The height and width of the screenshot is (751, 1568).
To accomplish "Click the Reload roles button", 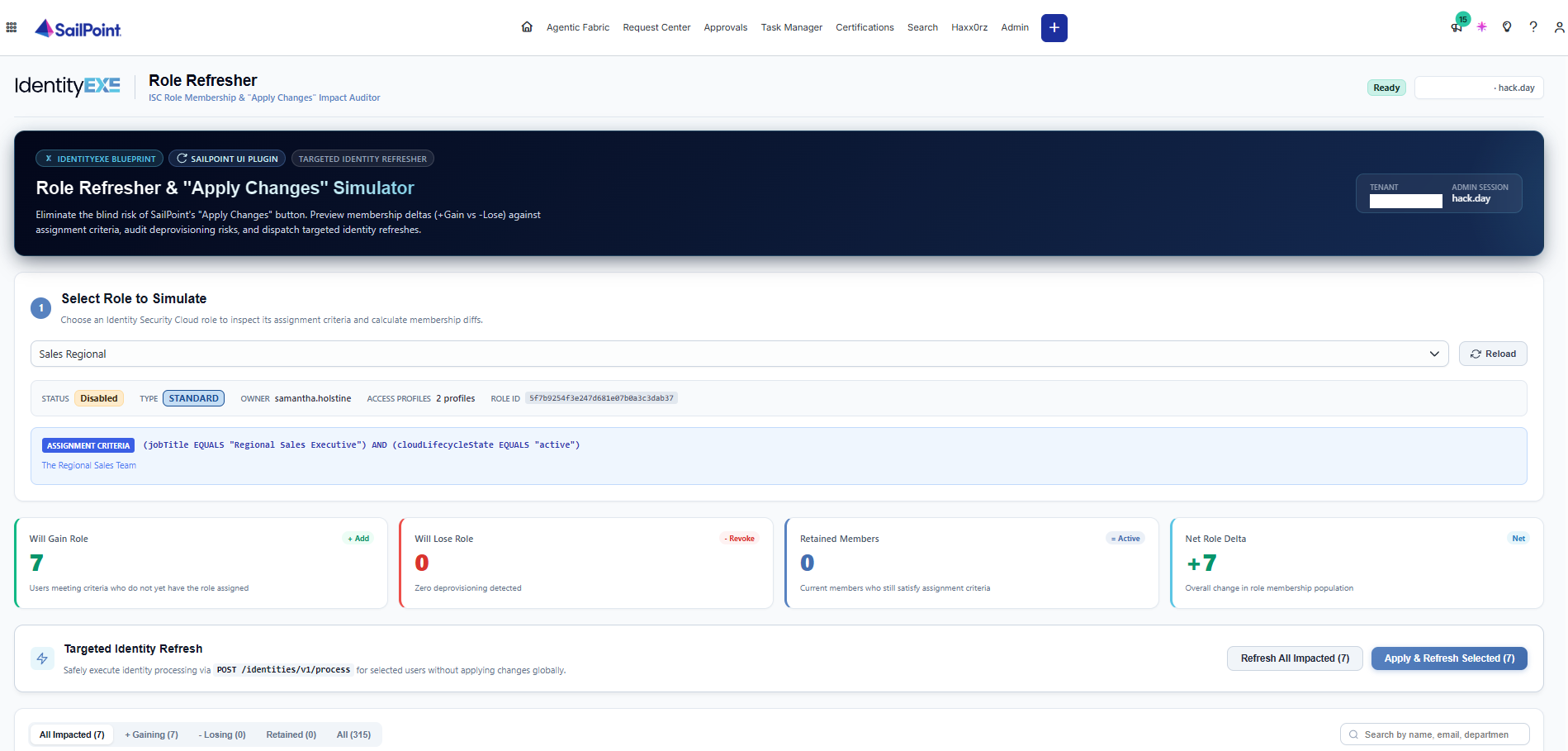I will (x=1493, y=354).
